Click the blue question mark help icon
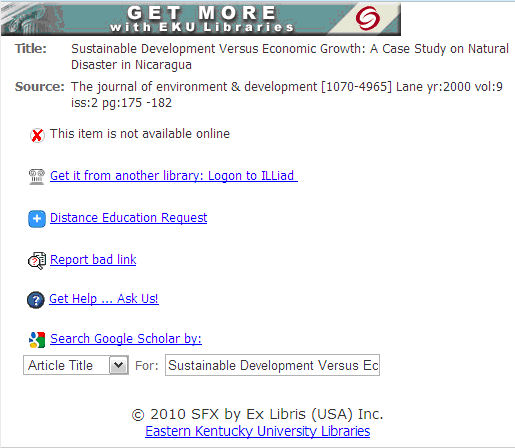Image resolution: width=515 pixels, height=448 pixels. pos(35,300)
